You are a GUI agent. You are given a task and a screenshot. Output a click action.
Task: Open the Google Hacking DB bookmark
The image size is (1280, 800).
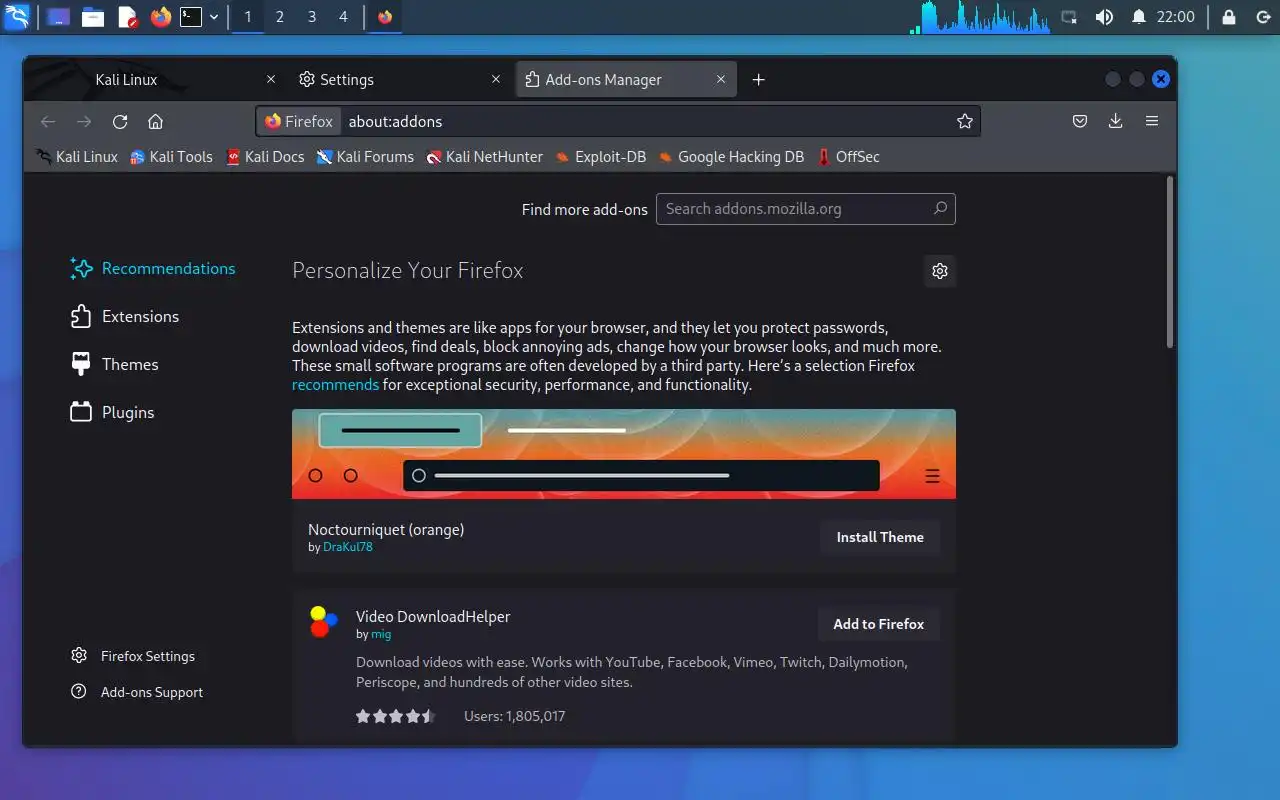pos(730,157)
